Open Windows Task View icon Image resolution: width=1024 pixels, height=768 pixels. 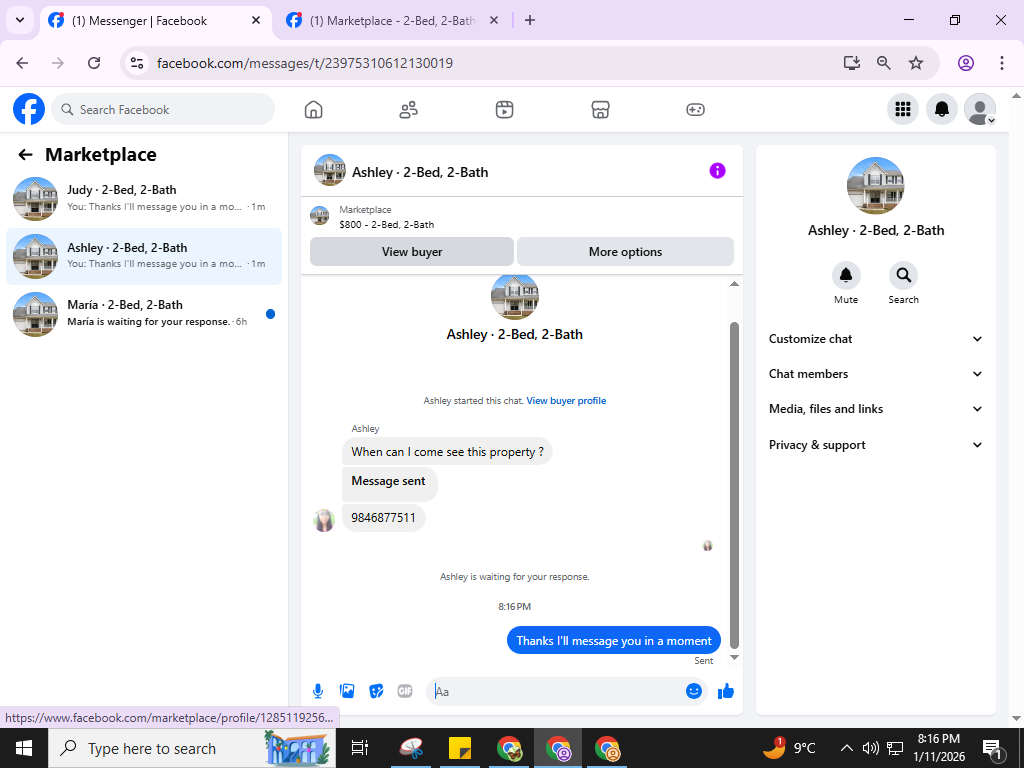point(360,748)
